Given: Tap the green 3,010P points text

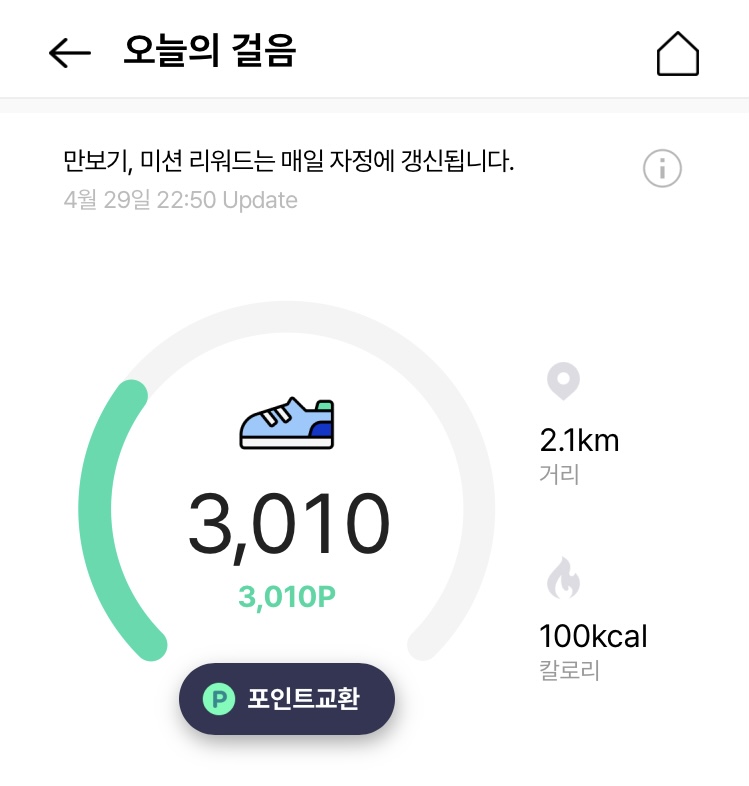Looking at the screenshot, I should pos(287,597).
